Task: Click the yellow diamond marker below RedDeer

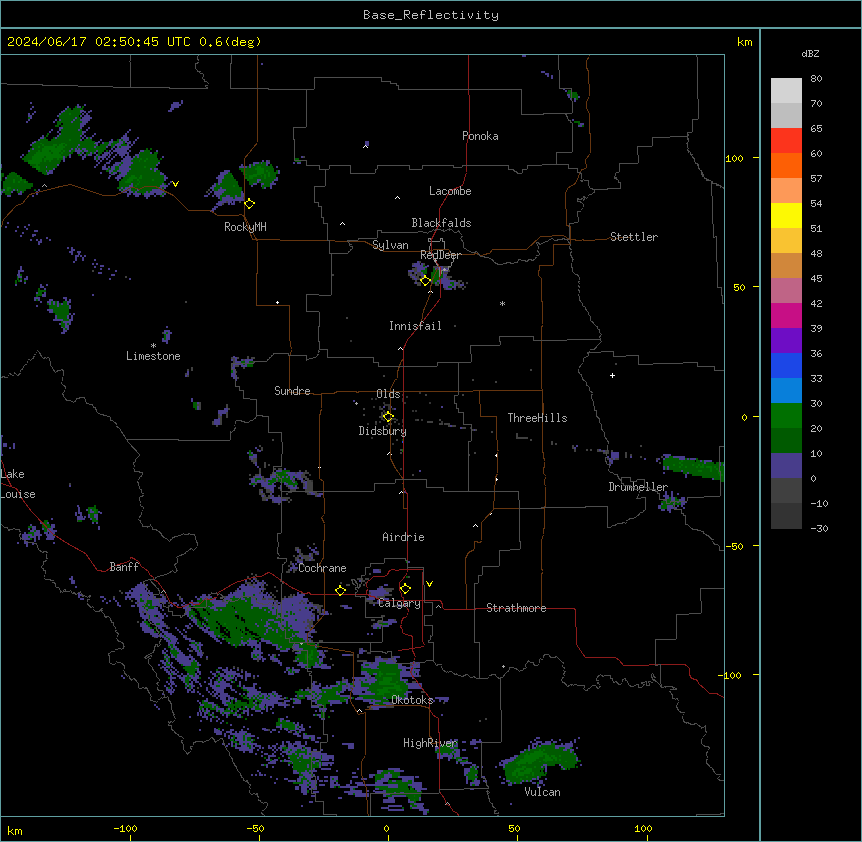Action: pyautogui.click(x=426, y=281)
